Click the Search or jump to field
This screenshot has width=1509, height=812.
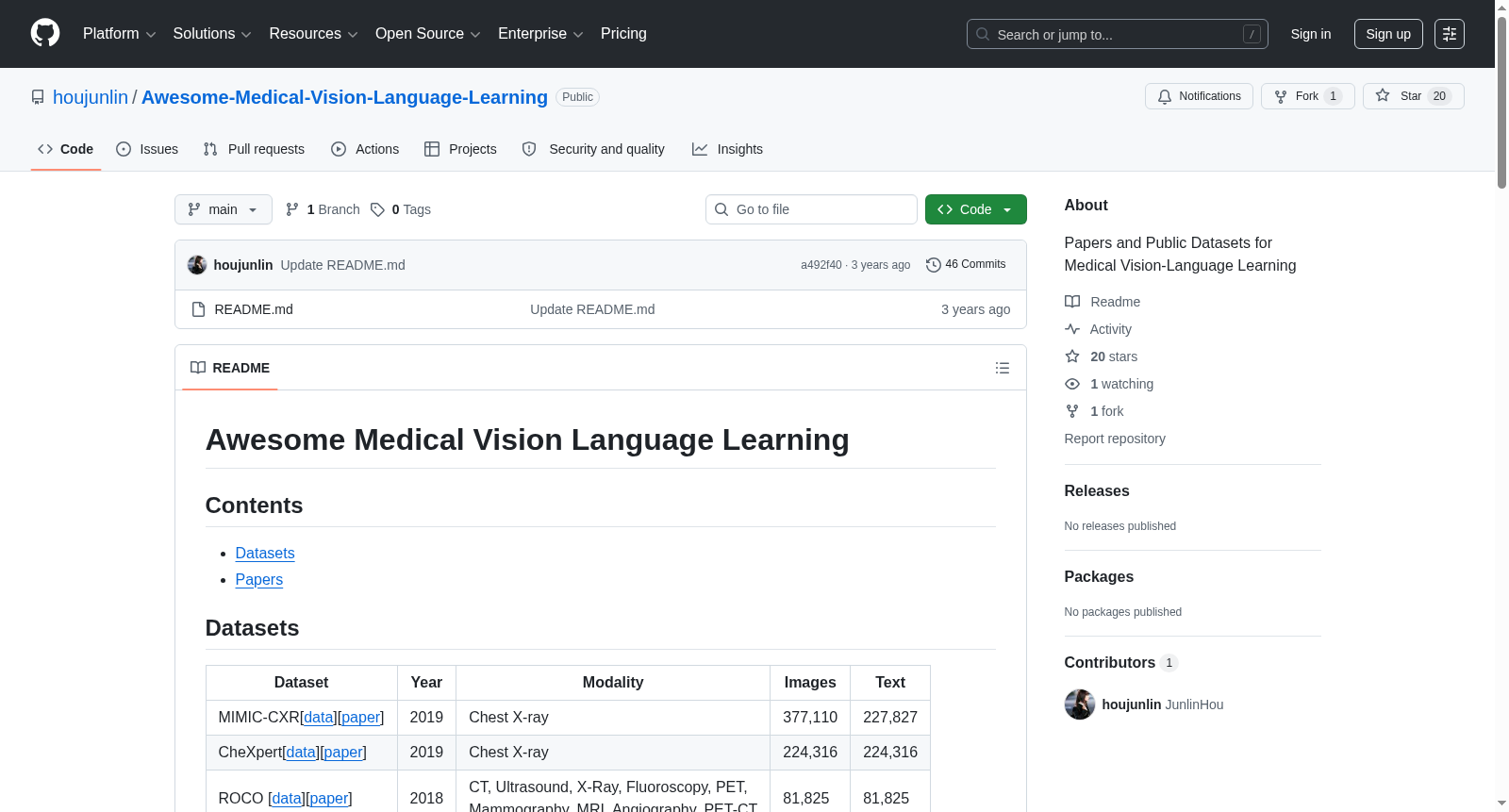[x=1118, y=34]
